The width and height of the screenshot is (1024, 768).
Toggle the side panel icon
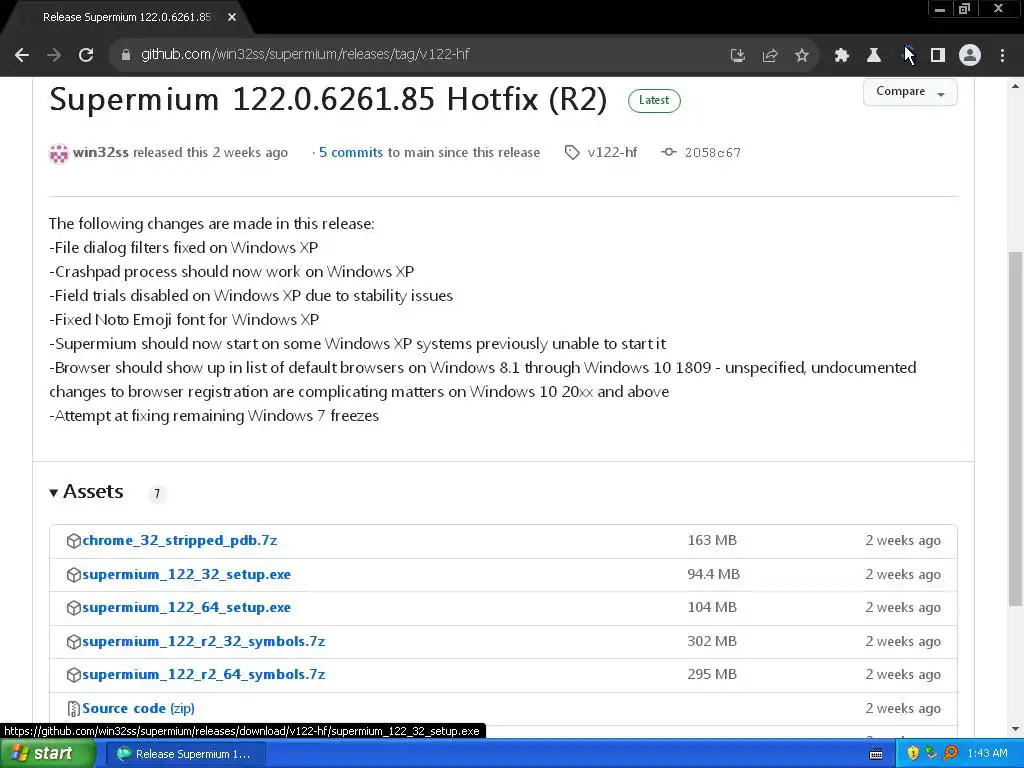pos(938,56)
